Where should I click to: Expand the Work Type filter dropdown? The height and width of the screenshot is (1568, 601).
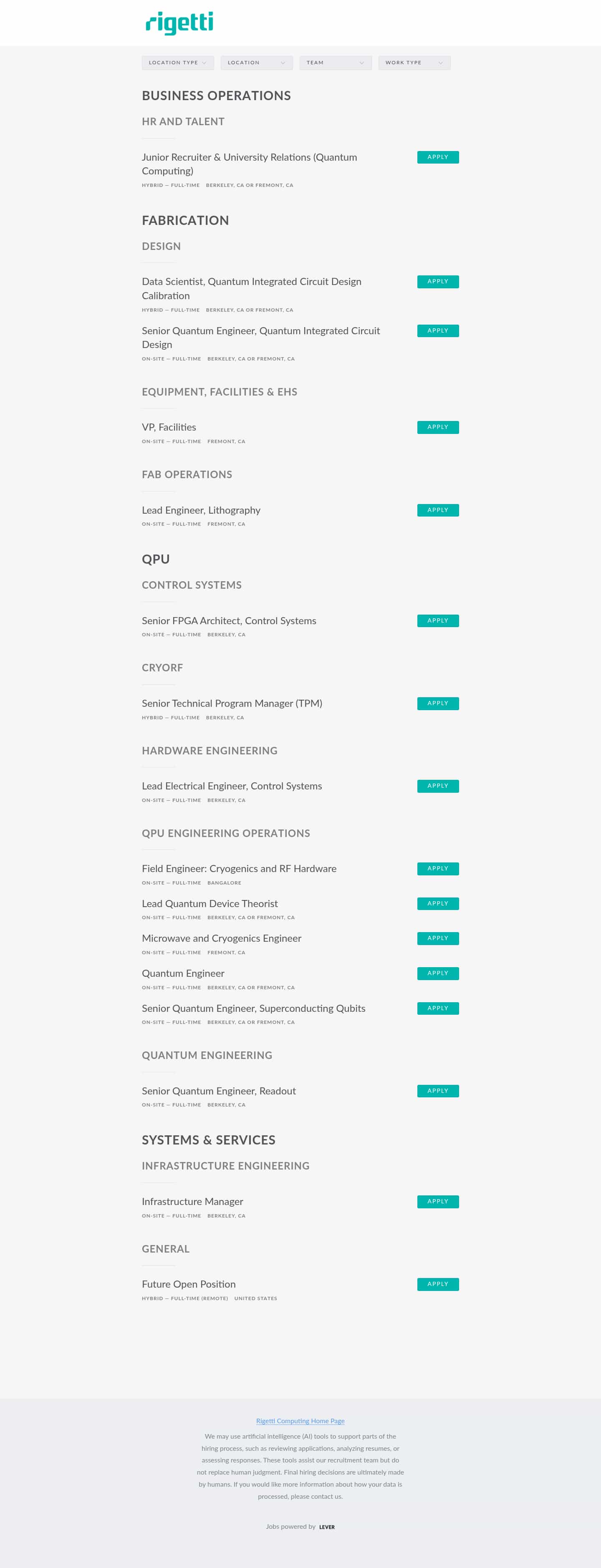coord(414,62)
